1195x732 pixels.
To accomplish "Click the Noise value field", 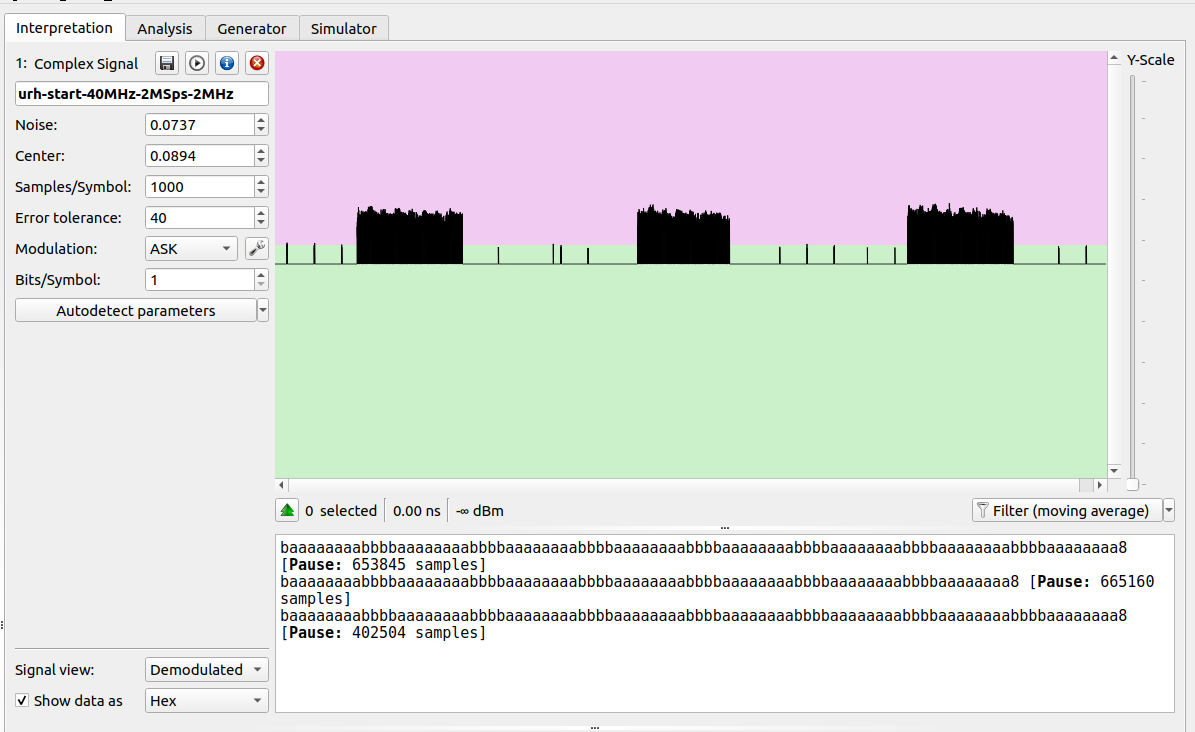I will (200, 124).
